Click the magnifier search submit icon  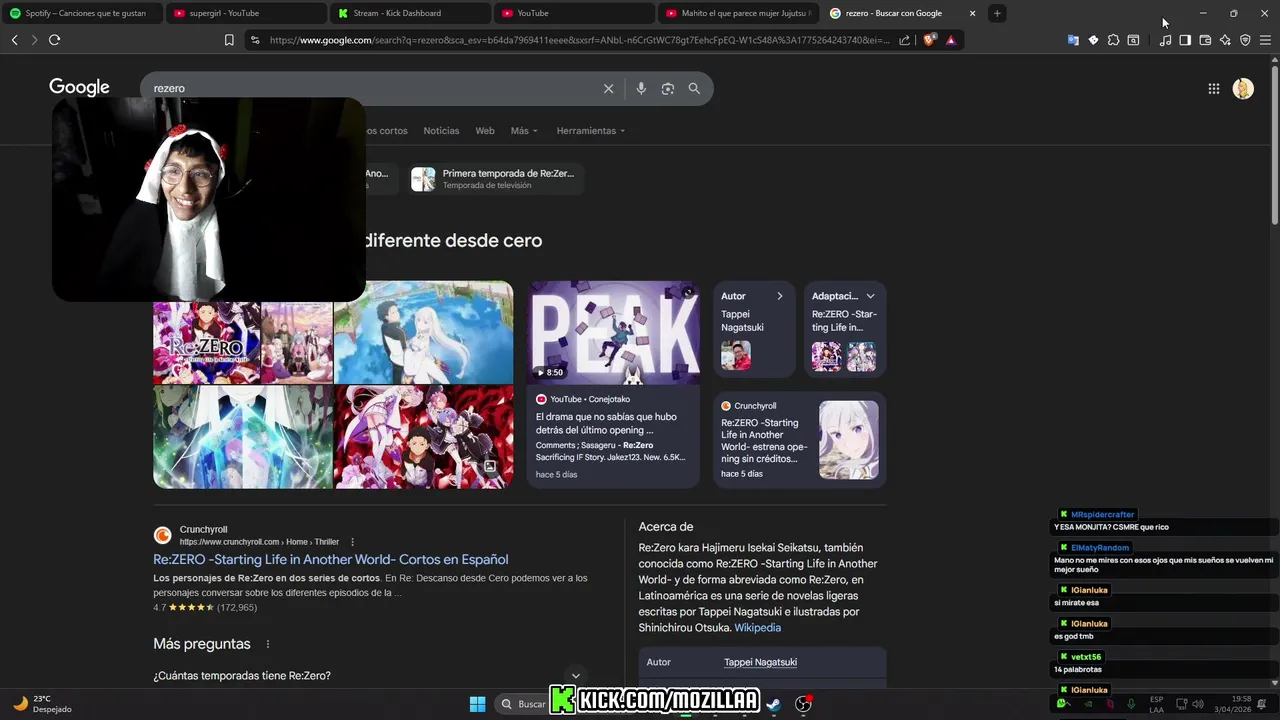point(694,88)
